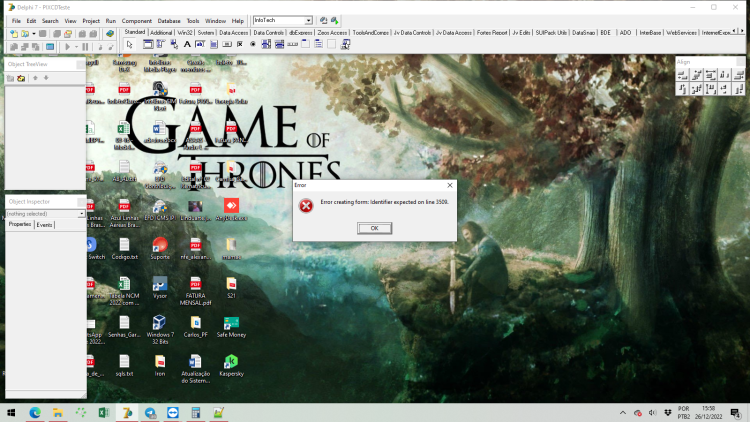Click the New form toolbar icon
The width and height of the screenshot is (750, 422).
pyautogui.click(x=50, y=47)
